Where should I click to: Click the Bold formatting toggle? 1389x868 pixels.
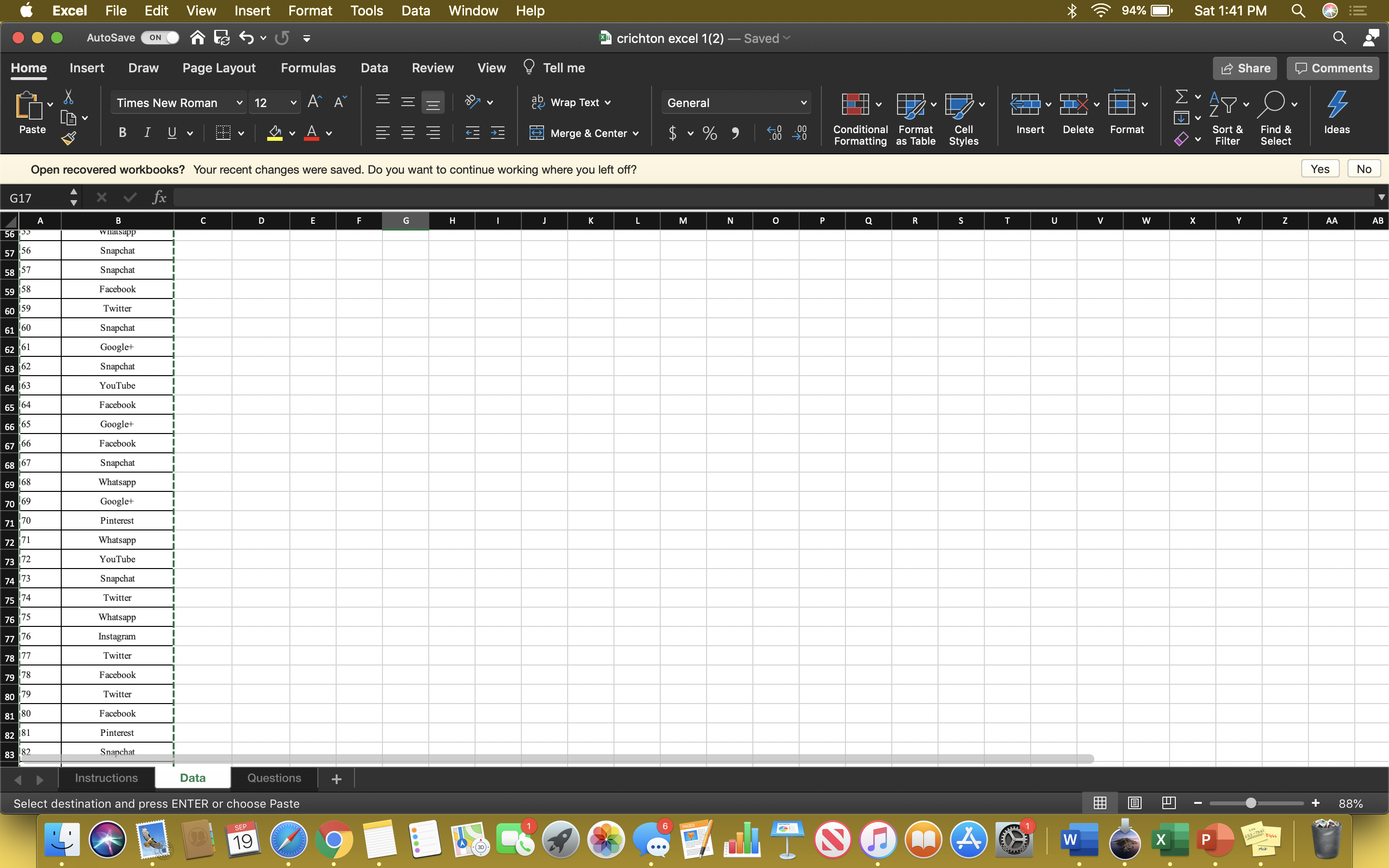point(121,133)
